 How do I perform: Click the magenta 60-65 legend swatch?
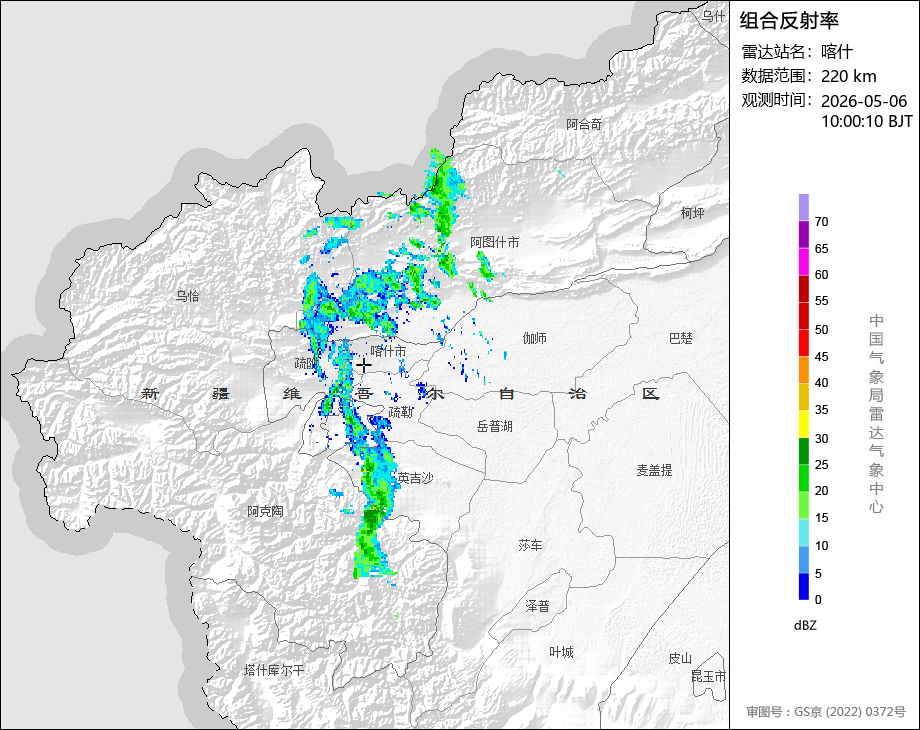804,261
